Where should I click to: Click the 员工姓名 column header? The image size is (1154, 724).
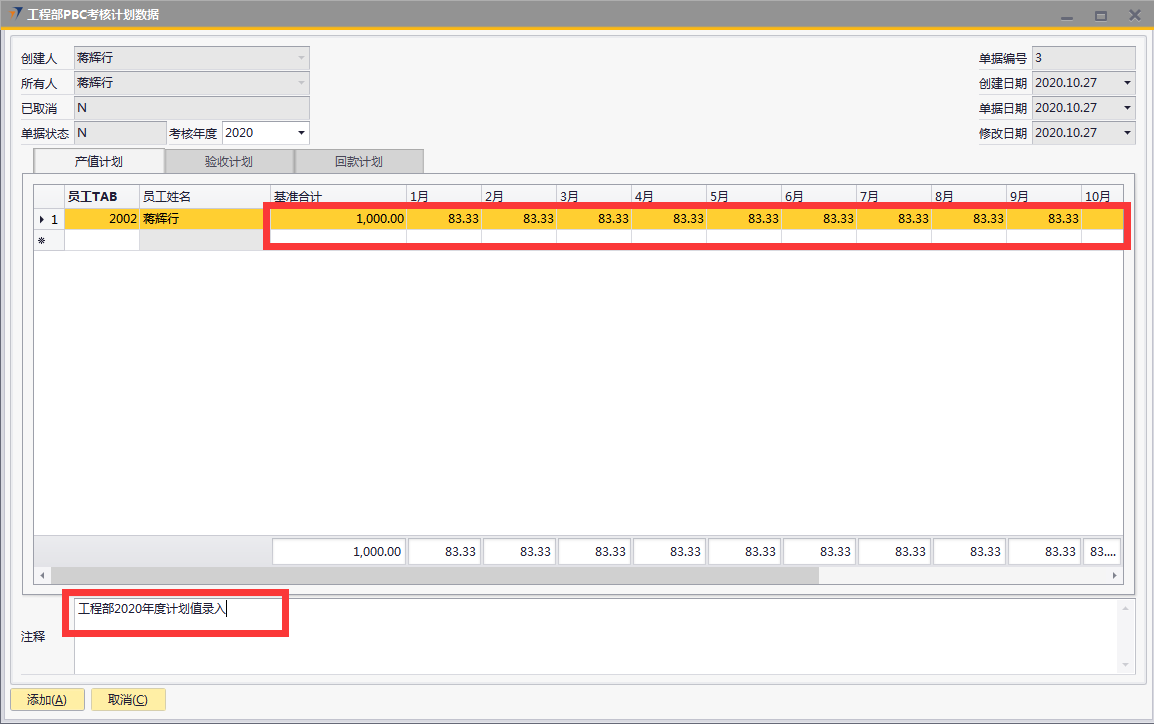204,196
